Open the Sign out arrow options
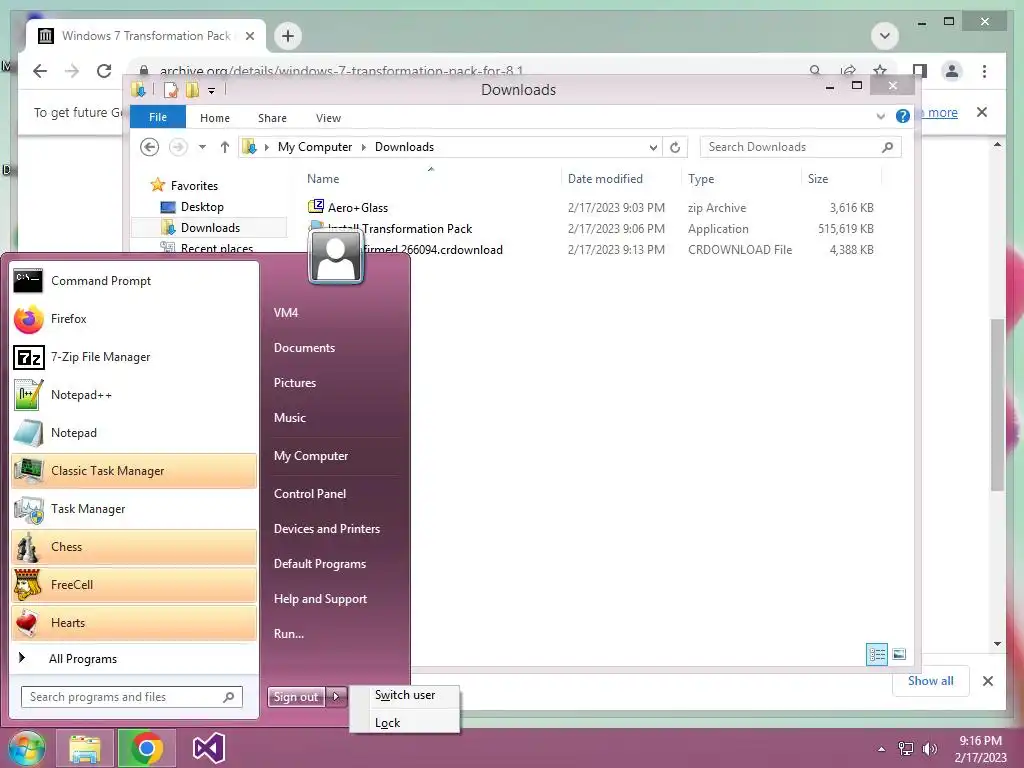Viewport: 1024px width, 768px height. point(336,696)
